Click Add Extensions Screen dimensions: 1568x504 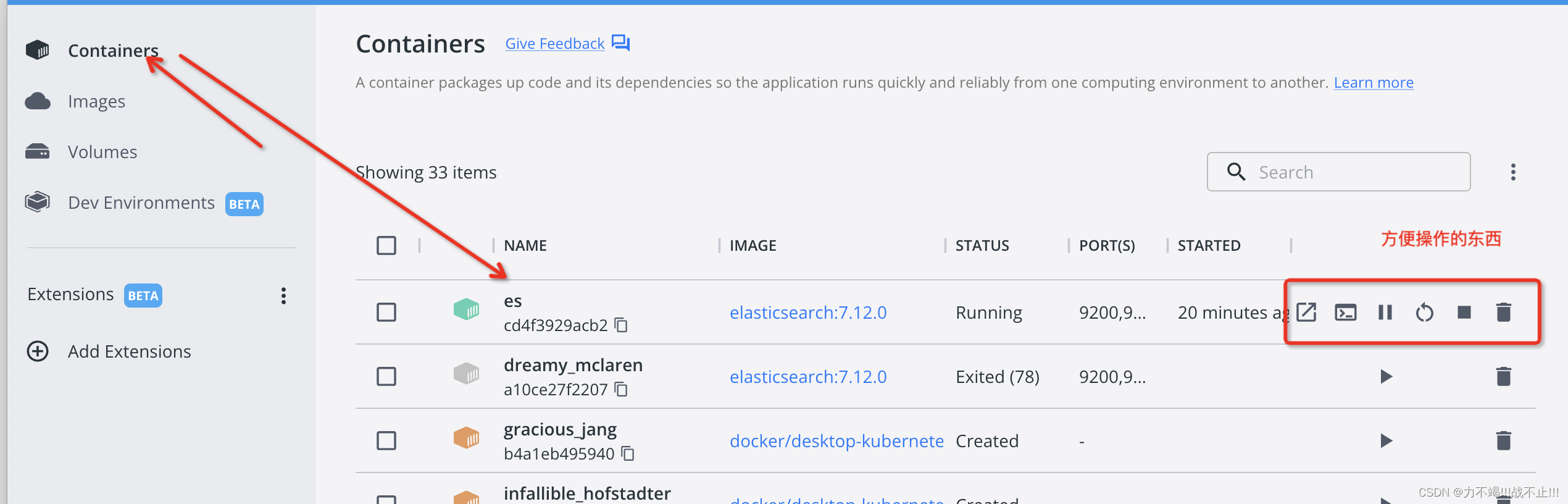coord(130,351)
